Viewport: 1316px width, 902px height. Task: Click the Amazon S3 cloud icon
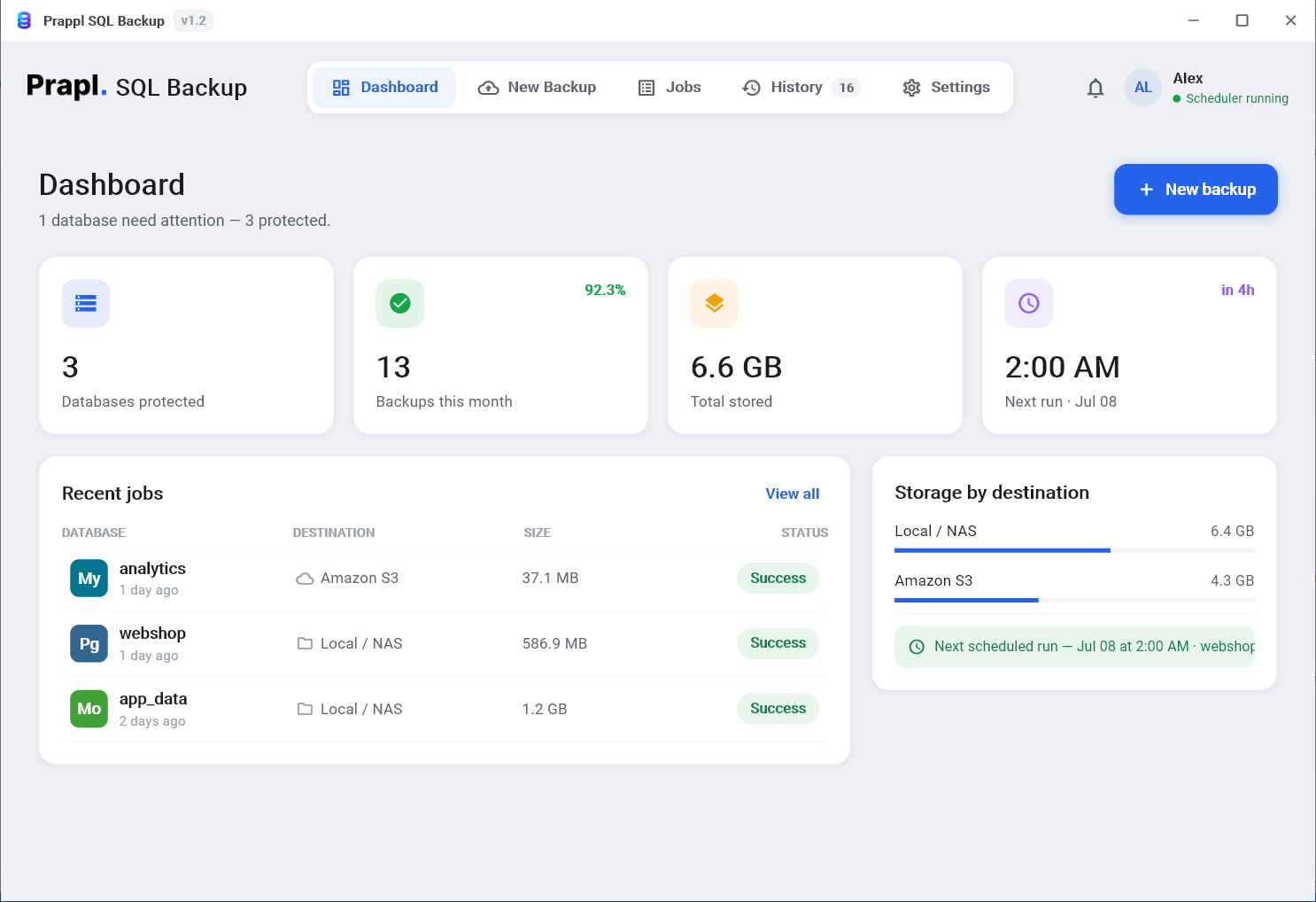coord(305,579)
